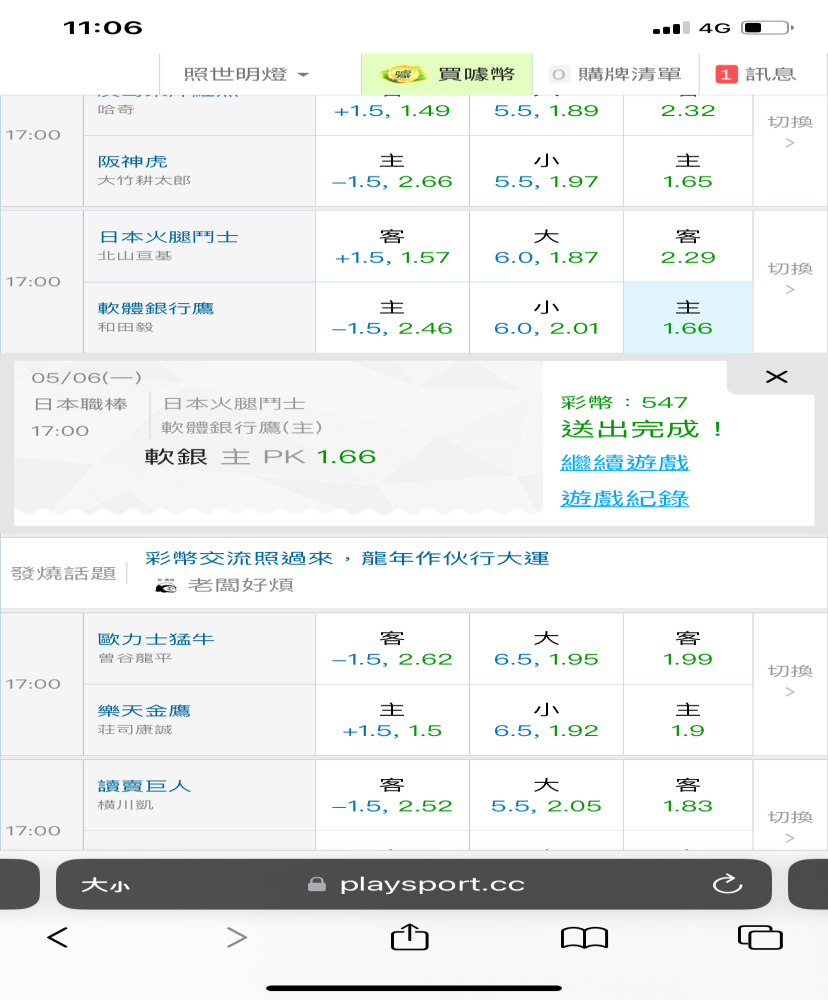Screen dimensions: 828x1000
Task: Tap the playsport.cc address bar
Action: [414, 885]
